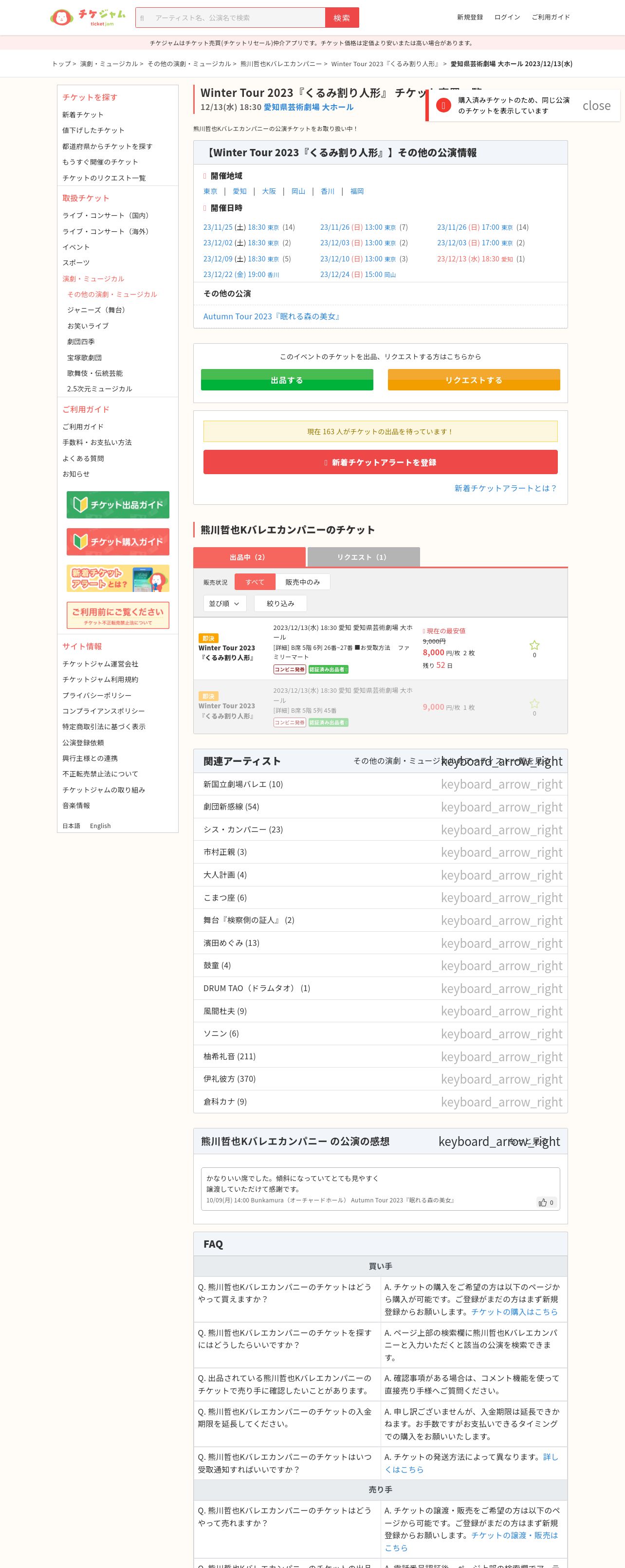Click the Ticketjam logo
Screen dimensions: 625x1568
click(88, 17)
